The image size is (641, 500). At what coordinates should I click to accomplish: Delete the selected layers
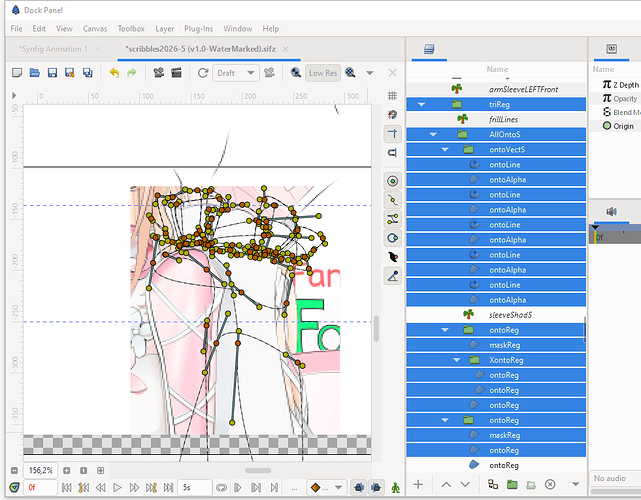pyautogui.click(x=550, y=484)
